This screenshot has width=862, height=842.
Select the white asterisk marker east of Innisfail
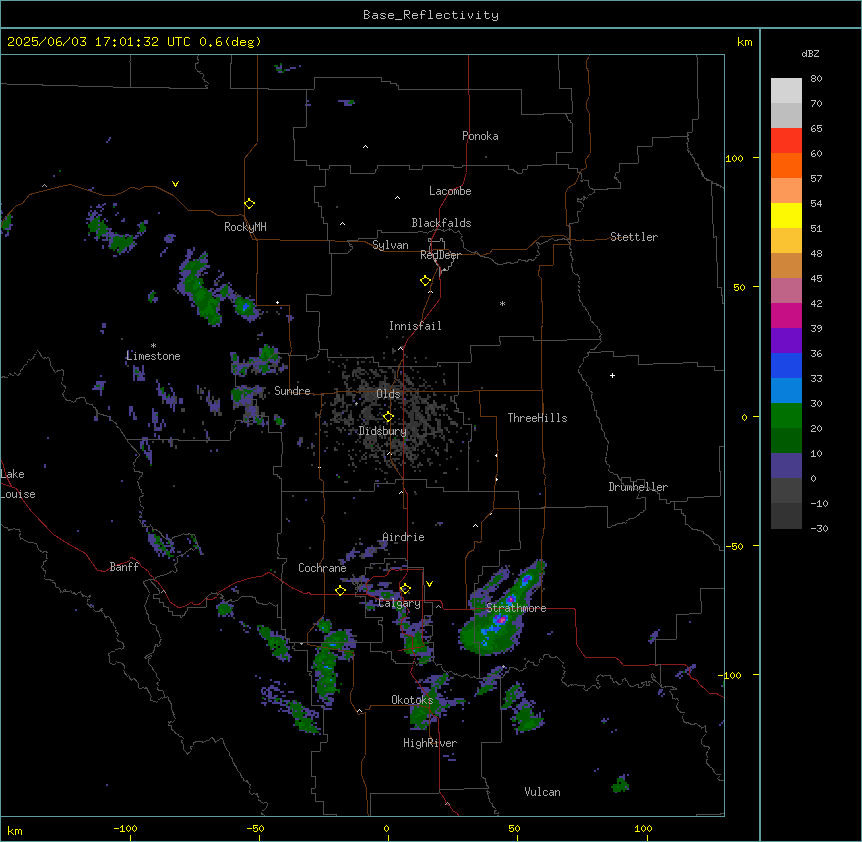pyautogui.click(x=502, y=303)
